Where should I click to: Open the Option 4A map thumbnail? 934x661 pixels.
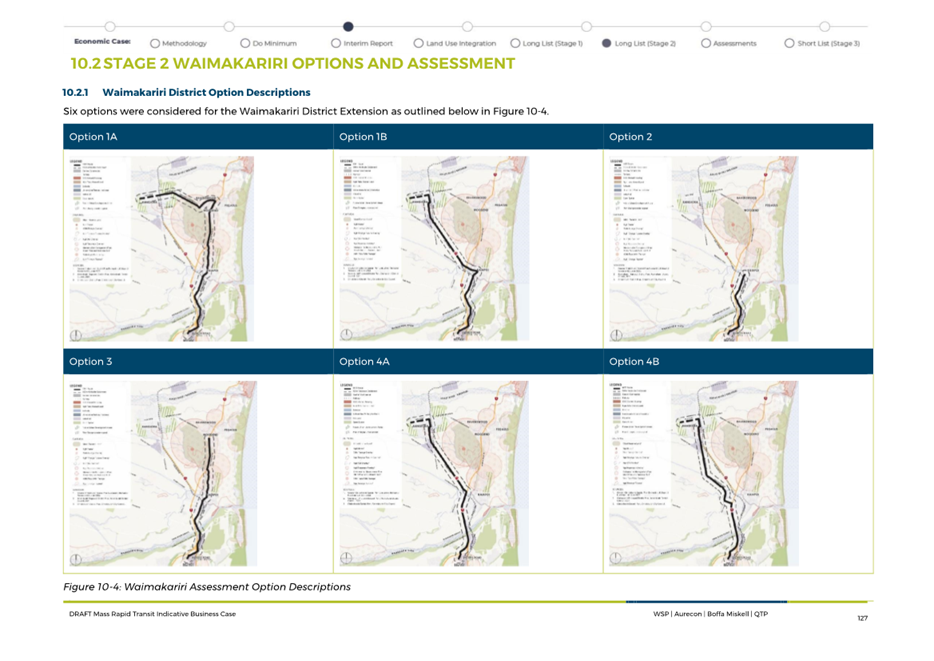click(434, 473)
